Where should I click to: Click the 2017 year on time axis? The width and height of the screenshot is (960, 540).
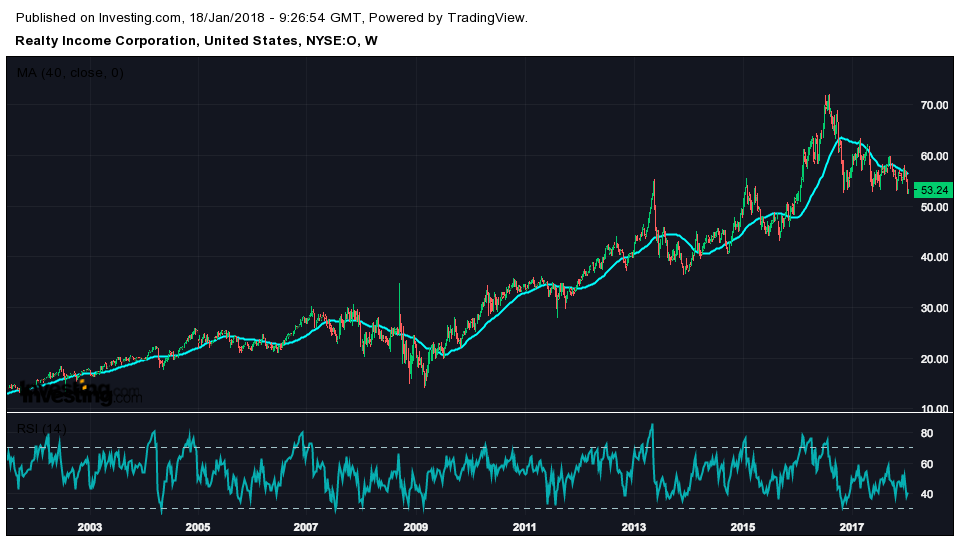[x=852, y=527]
